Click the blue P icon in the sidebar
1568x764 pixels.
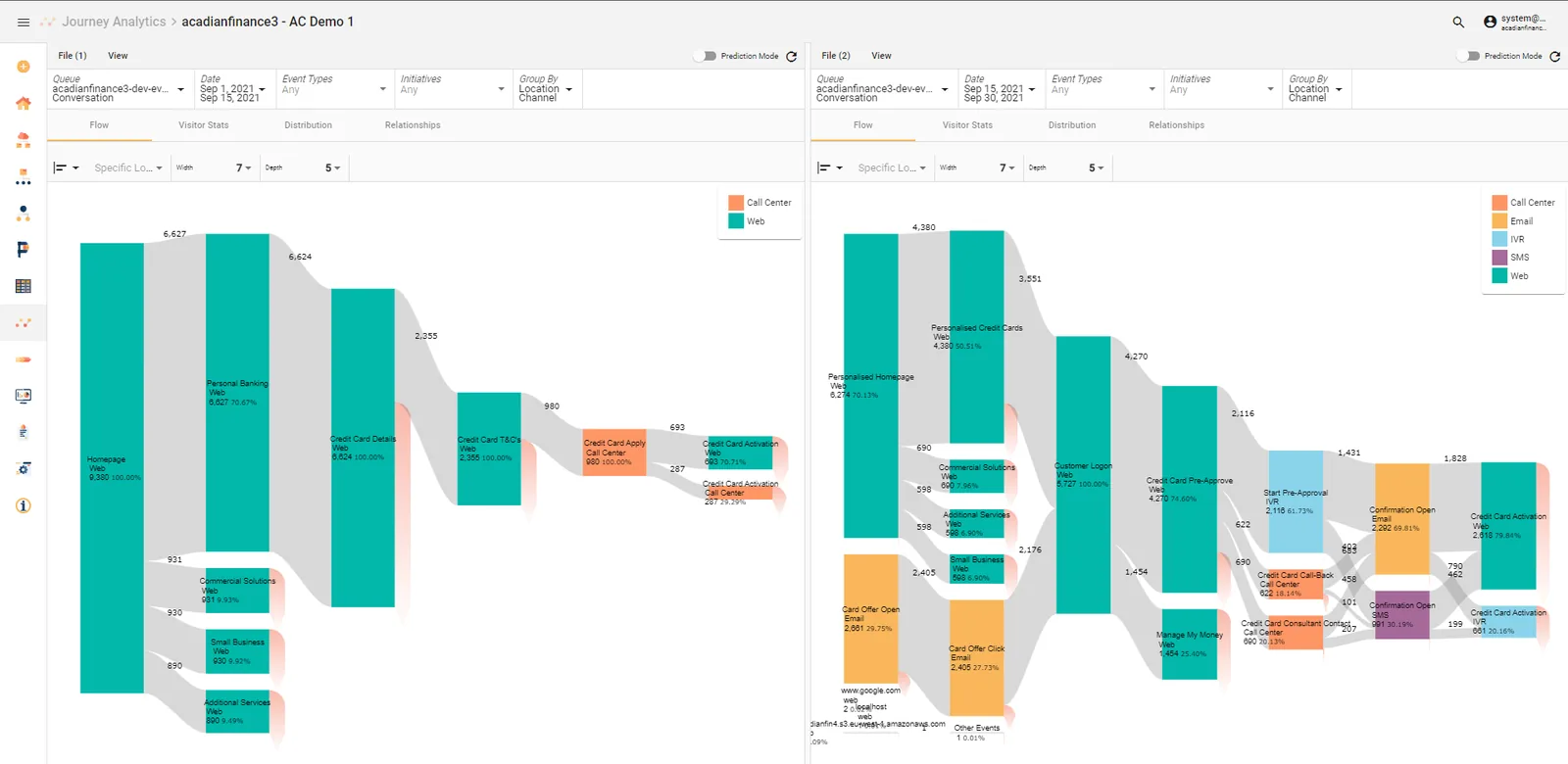(24, 250)
